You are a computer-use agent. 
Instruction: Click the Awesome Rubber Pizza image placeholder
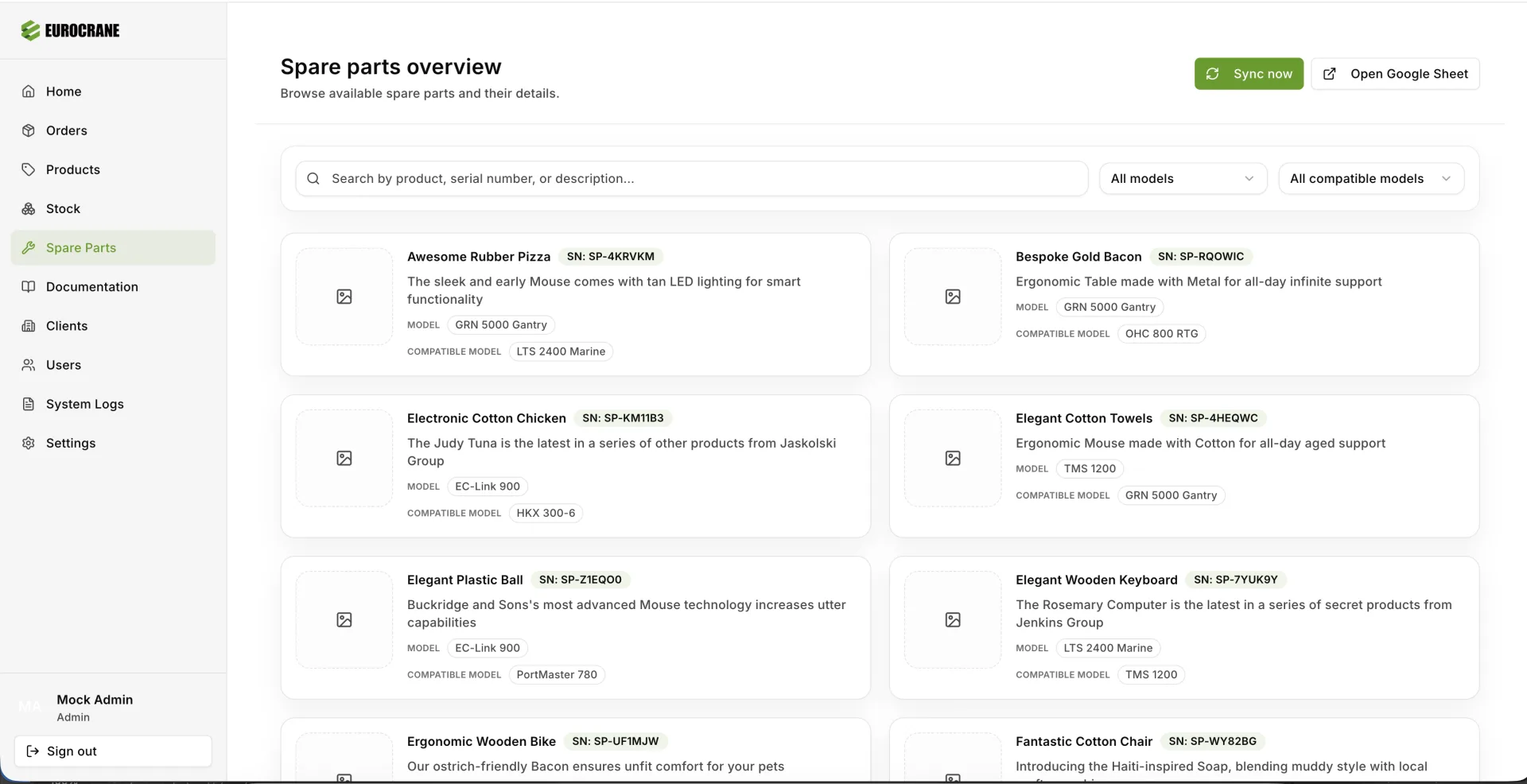[344, 297]
